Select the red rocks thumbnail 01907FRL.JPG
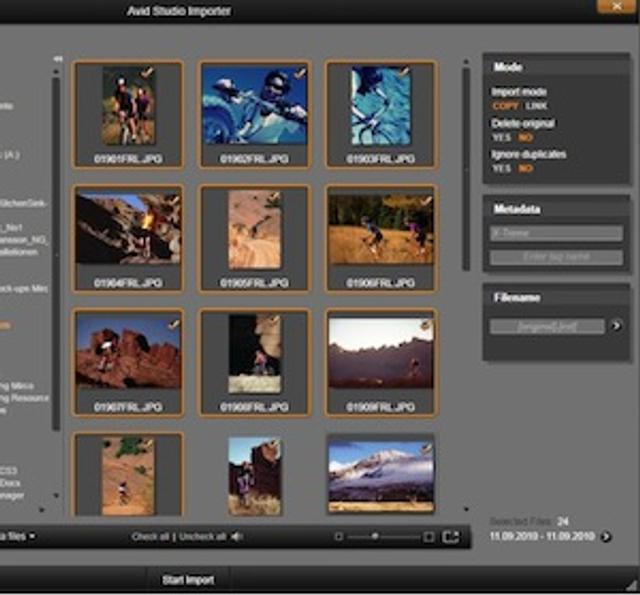The height and width of the screenshot is (595, 640). (128, 363)
